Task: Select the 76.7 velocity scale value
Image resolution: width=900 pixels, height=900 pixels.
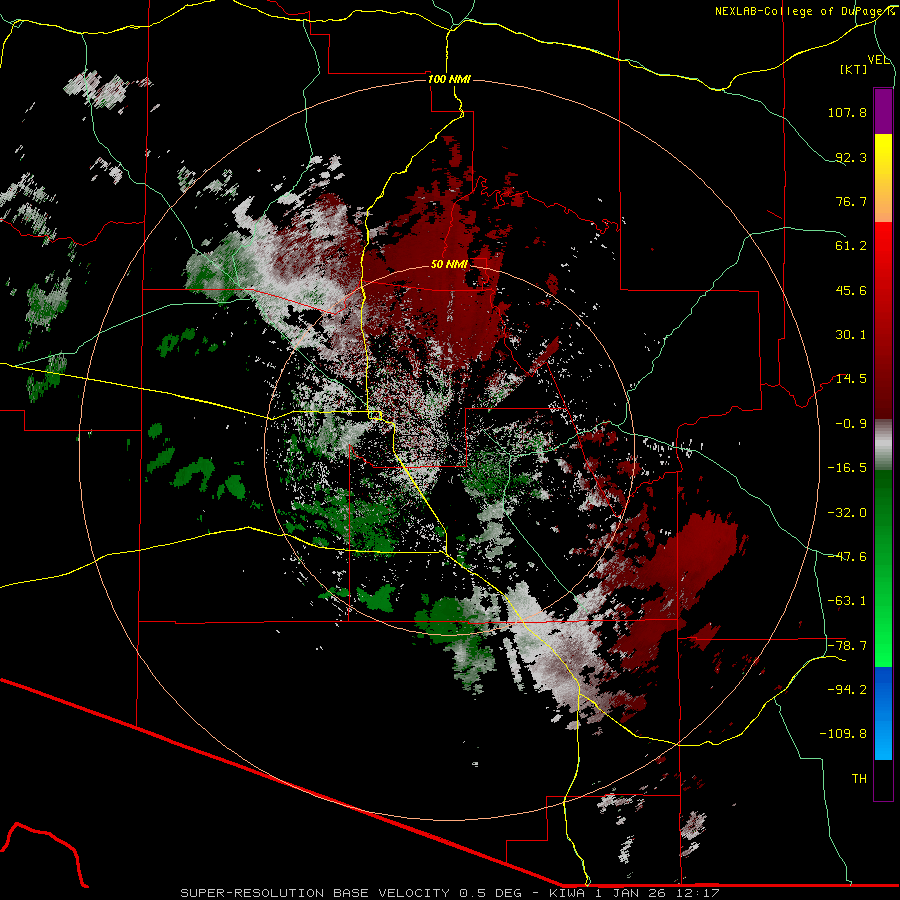Action: click(851, 201)
